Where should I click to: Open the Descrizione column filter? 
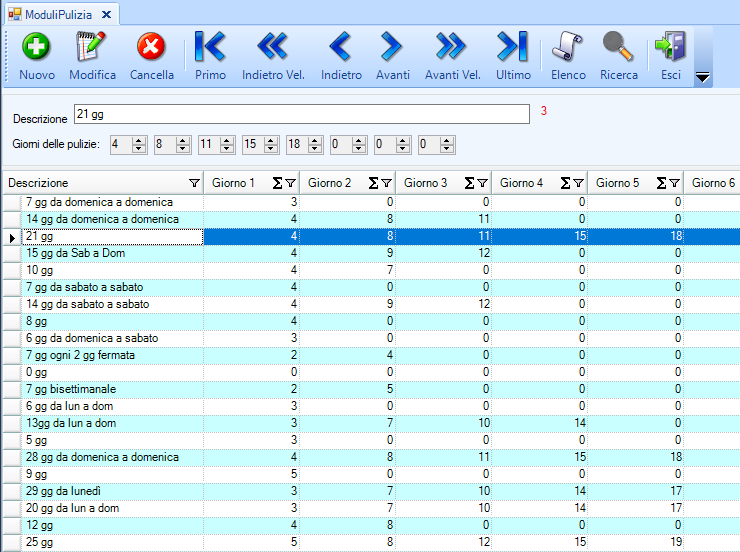(x=194, y=183)
